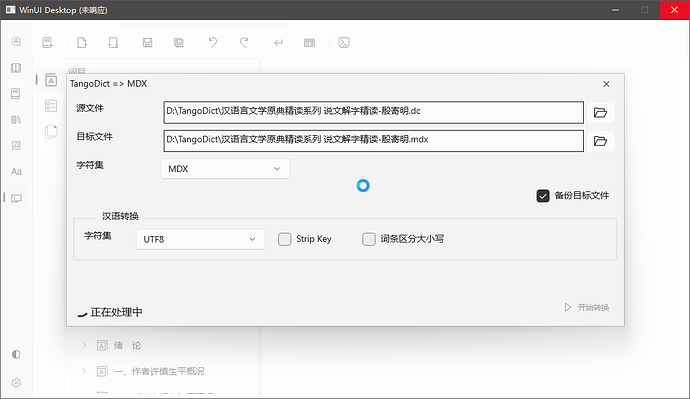Click the open notebook toolbar icon
Viewport: 690px width, 399px height.
113,43
